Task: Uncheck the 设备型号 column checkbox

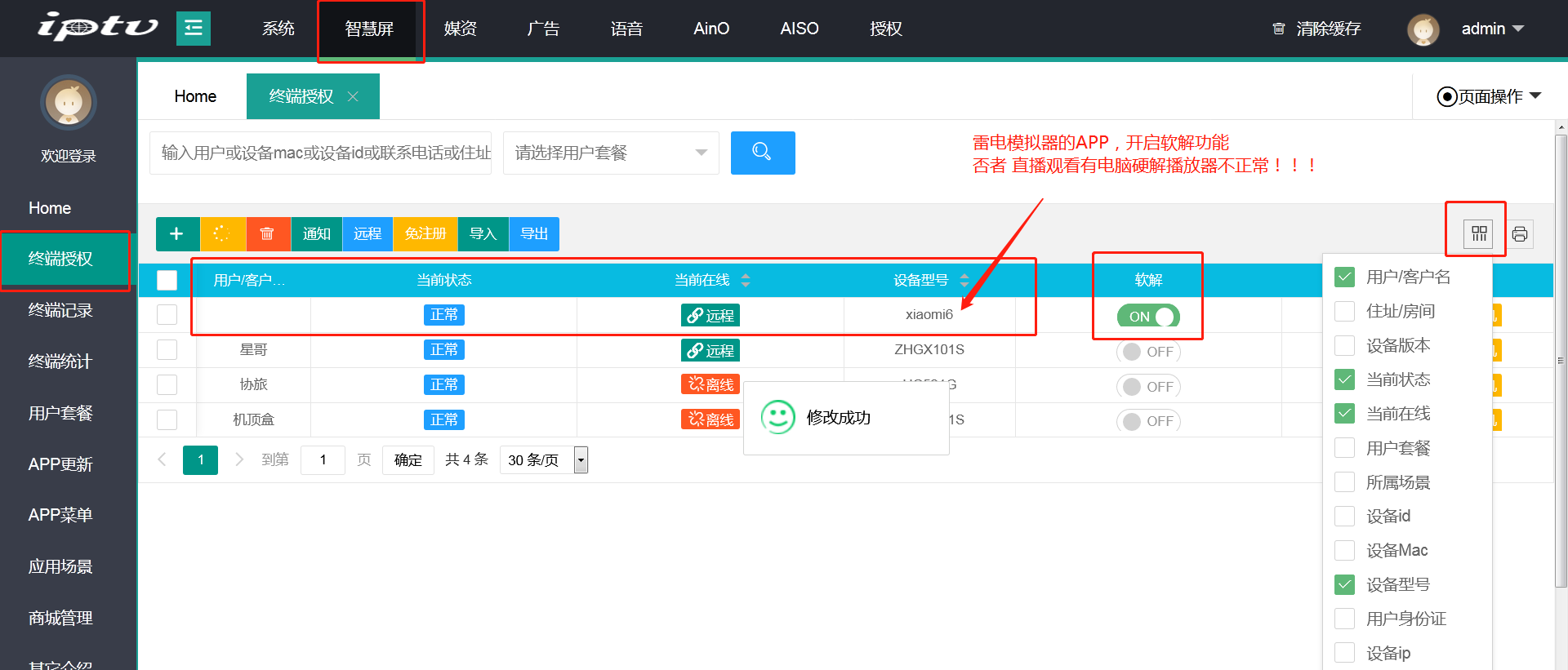Action: click(x=1344, y=584)
